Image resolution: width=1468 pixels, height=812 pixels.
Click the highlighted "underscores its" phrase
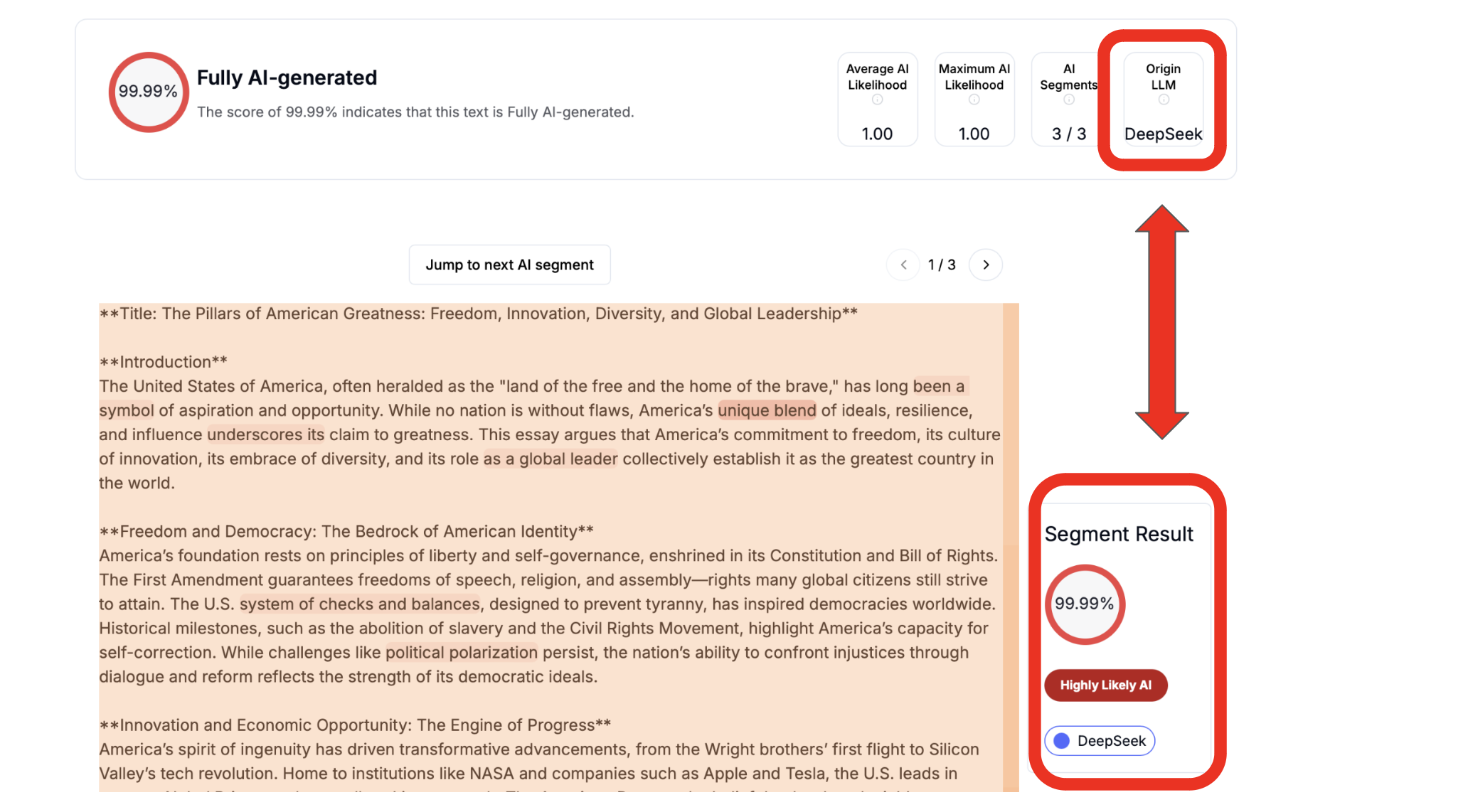point(265,434)
